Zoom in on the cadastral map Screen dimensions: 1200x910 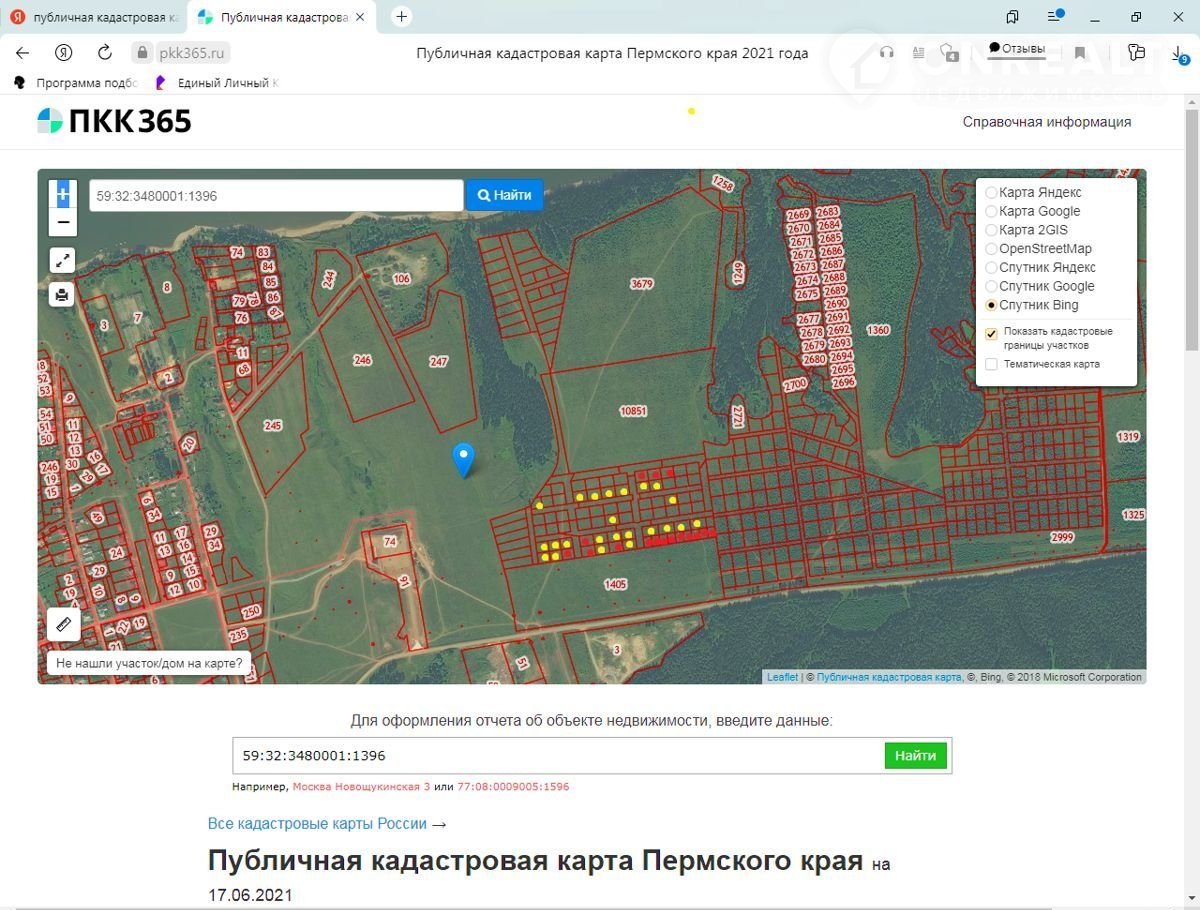pos(63,194)
